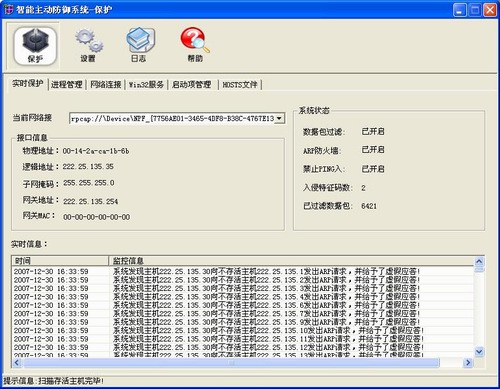Screen dimensions: 500x389
Task: Click the log list scroll-up arrow
Action: 479,261
